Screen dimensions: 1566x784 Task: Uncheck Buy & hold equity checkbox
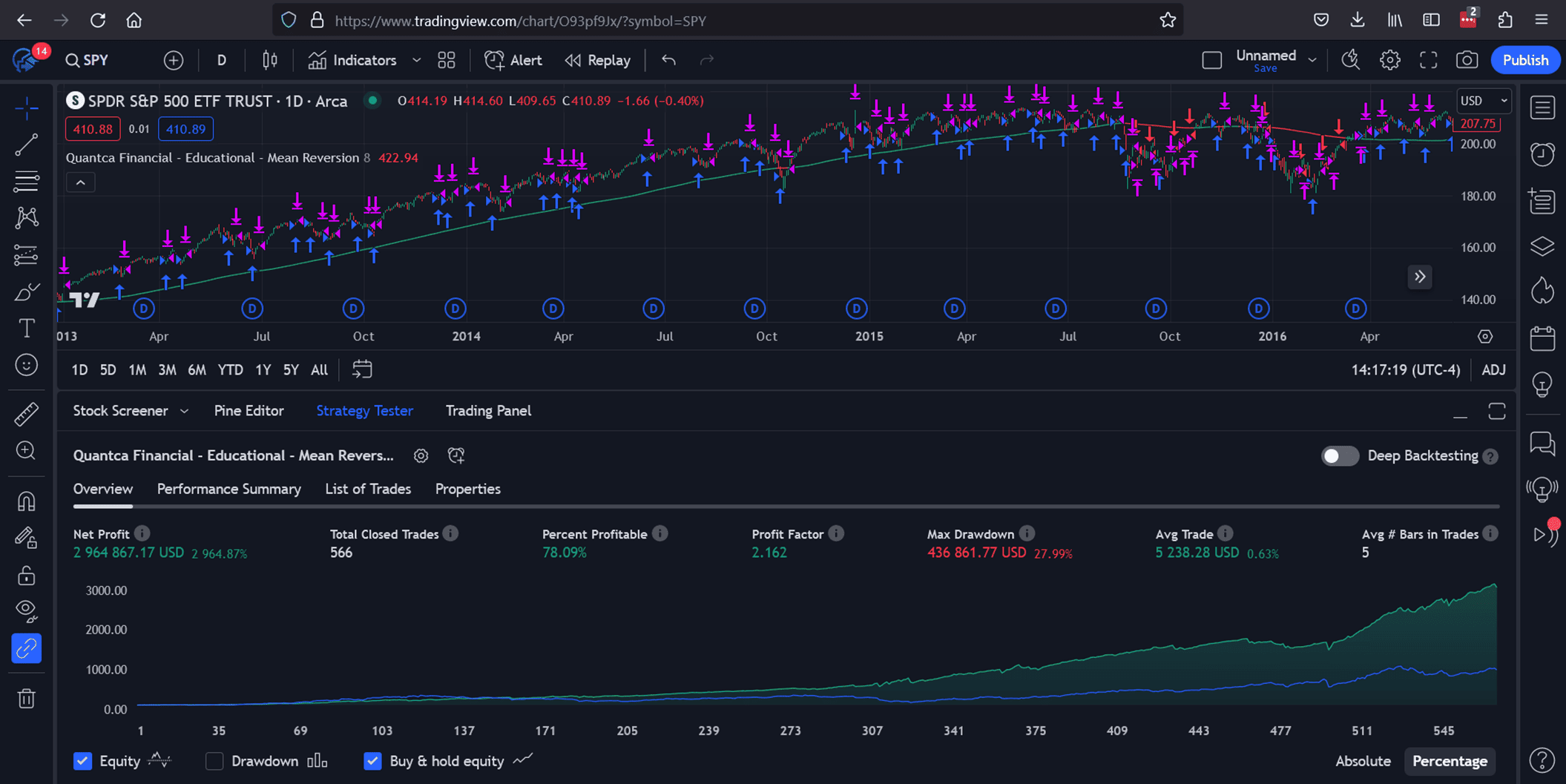(372, 761)
